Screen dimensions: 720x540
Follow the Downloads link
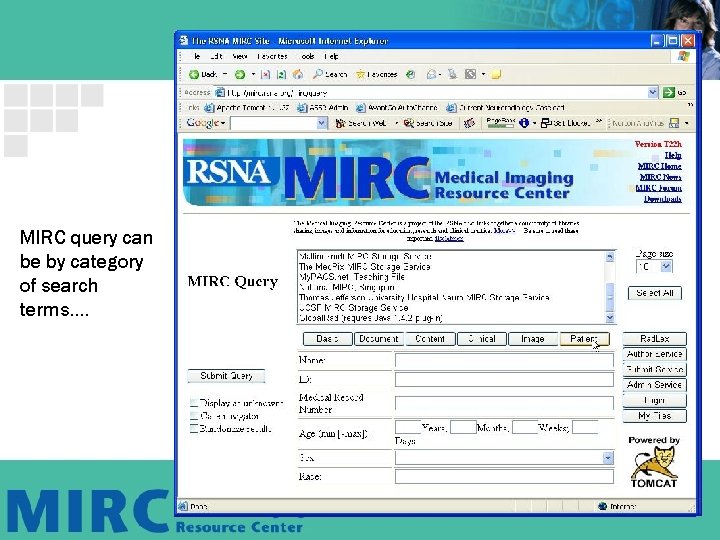click(662, 199)
